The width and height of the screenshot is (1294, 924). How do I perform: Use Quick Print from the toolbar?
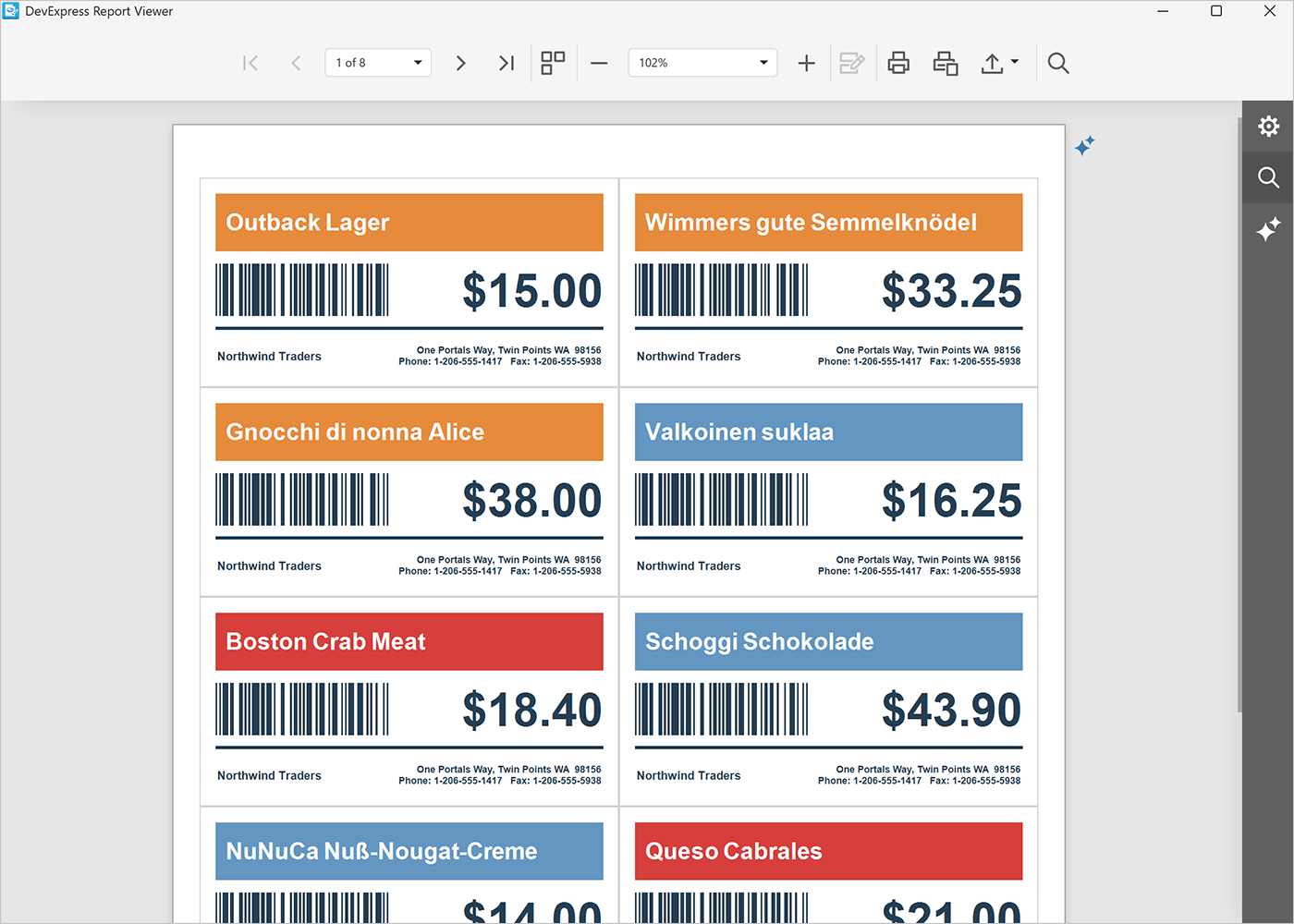coord(945,63)
